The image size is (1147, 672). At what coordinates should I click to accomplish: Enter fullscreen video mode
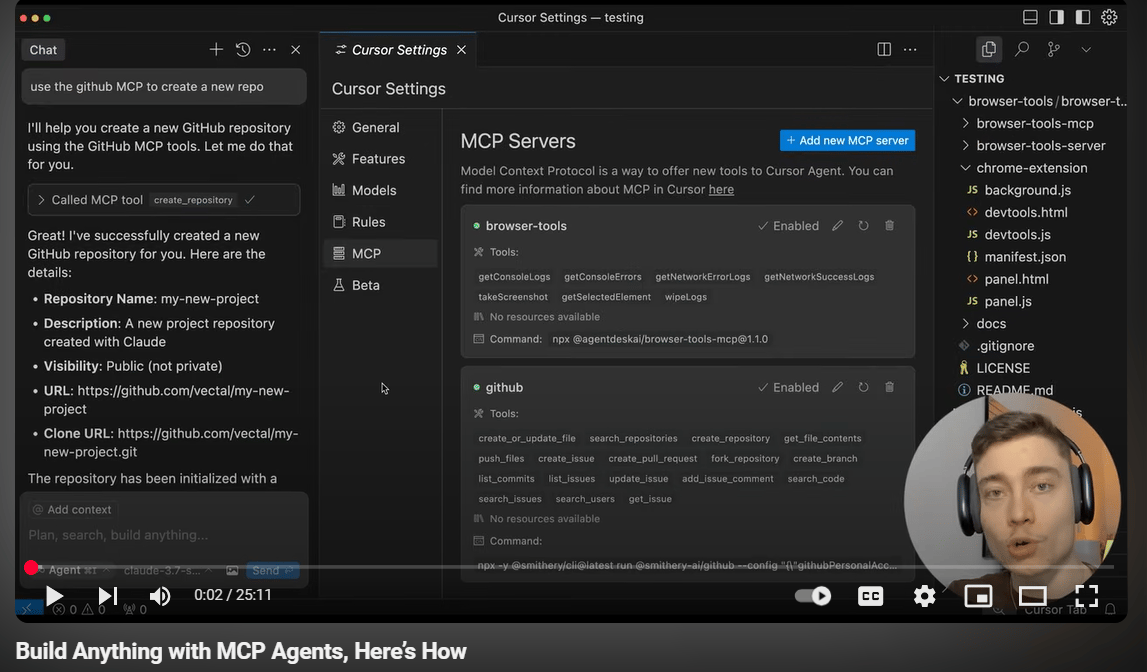(1086, 596)
